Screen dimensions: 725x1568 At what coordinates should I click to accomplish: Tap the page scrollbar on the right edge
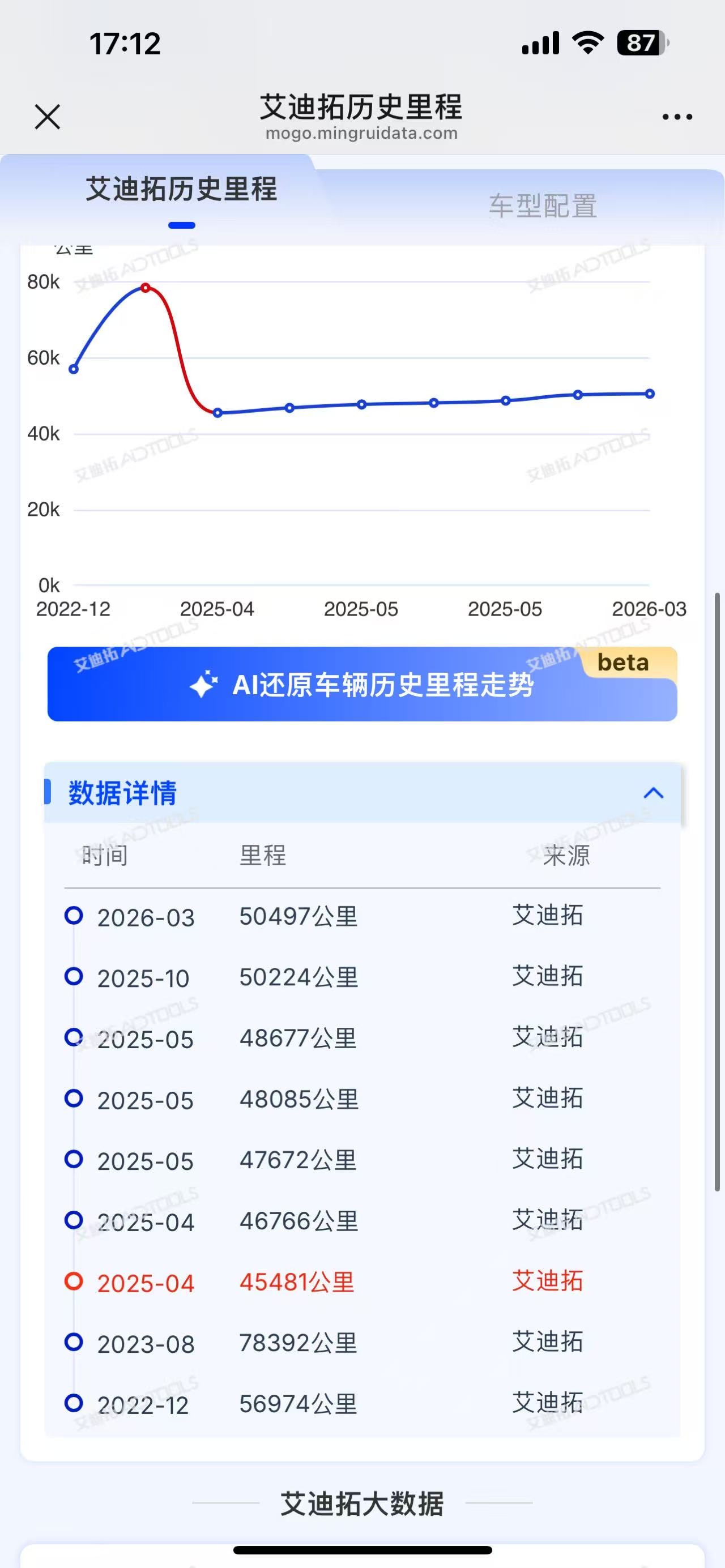coord(717,892)
